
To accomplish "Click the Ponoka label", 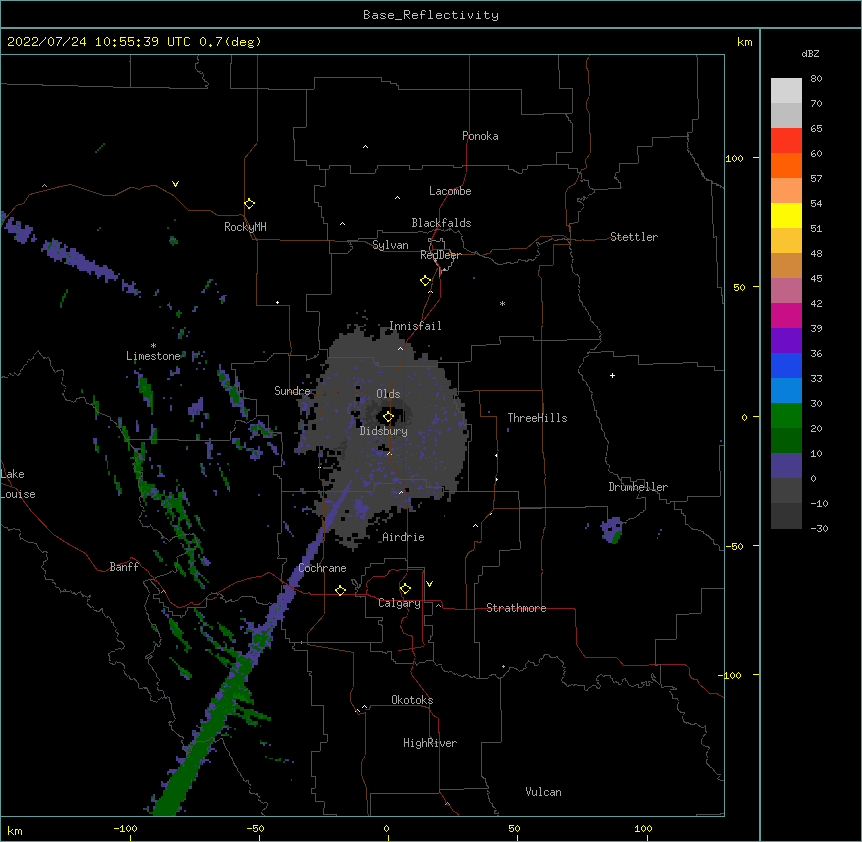I will tap(480, 136).
